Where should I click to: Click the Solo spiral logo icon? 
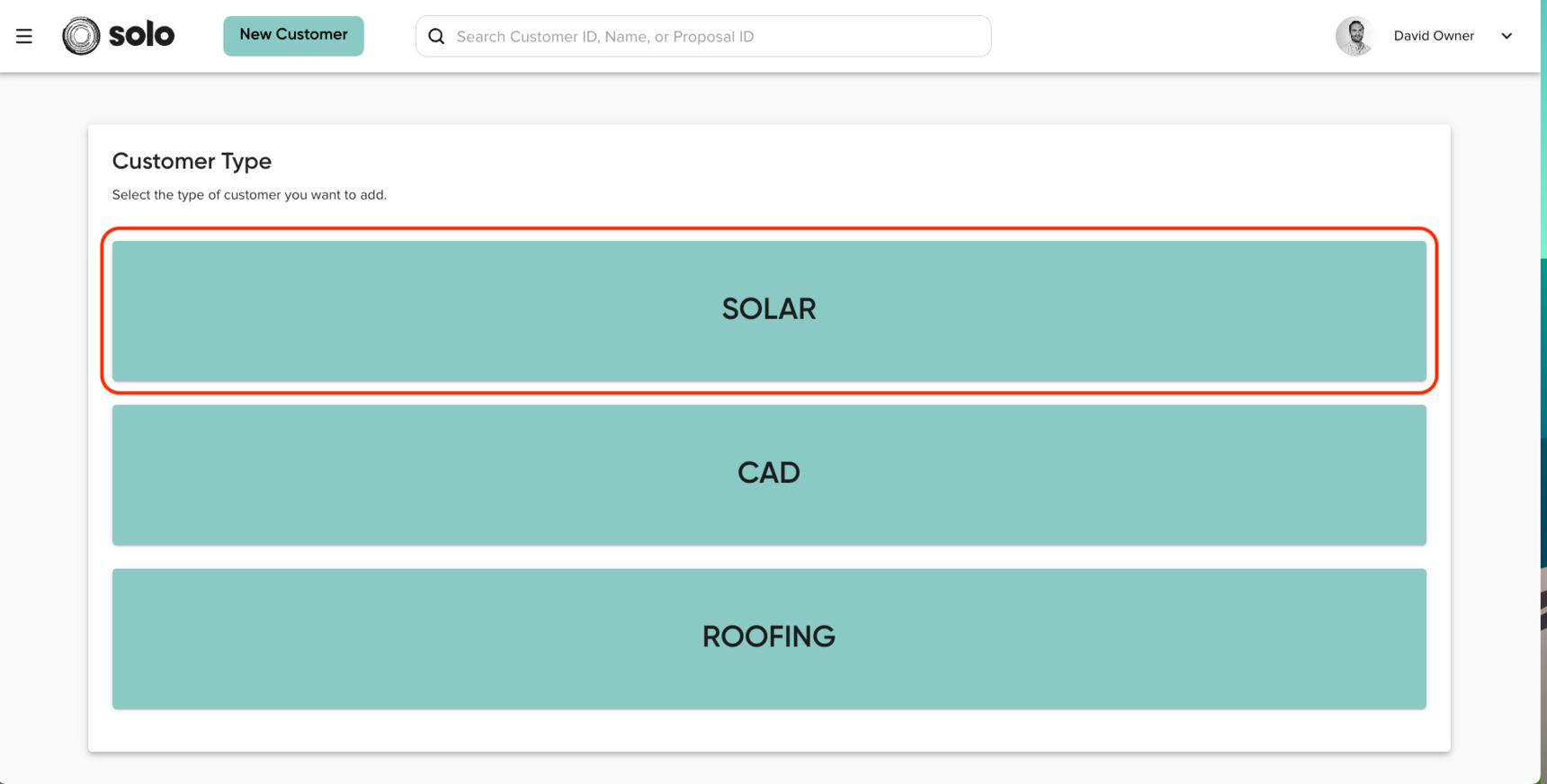pyautogui.click(x=81, y=36)
